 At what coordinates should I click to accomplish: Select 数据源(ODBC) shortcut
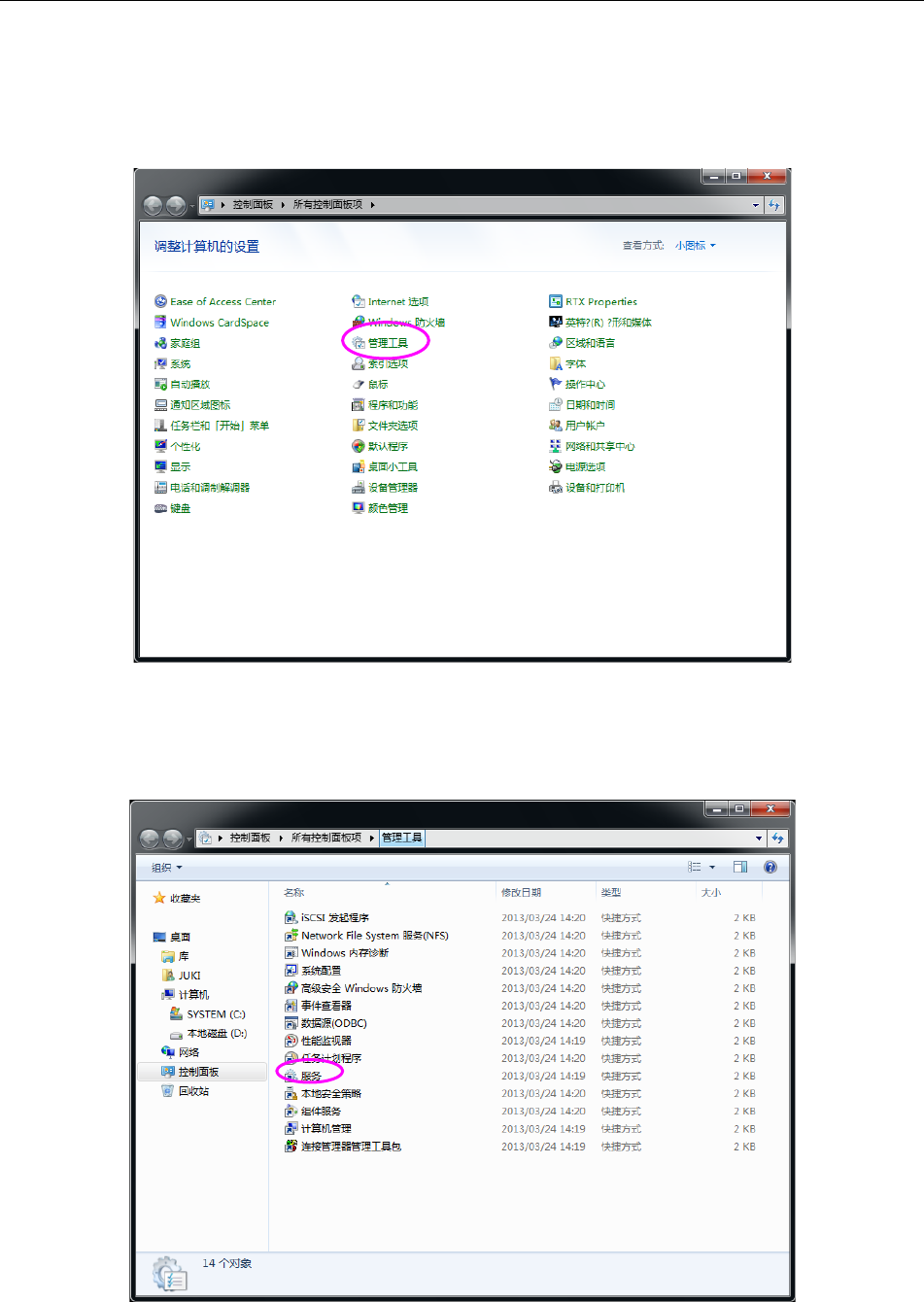coord(325,1023)
